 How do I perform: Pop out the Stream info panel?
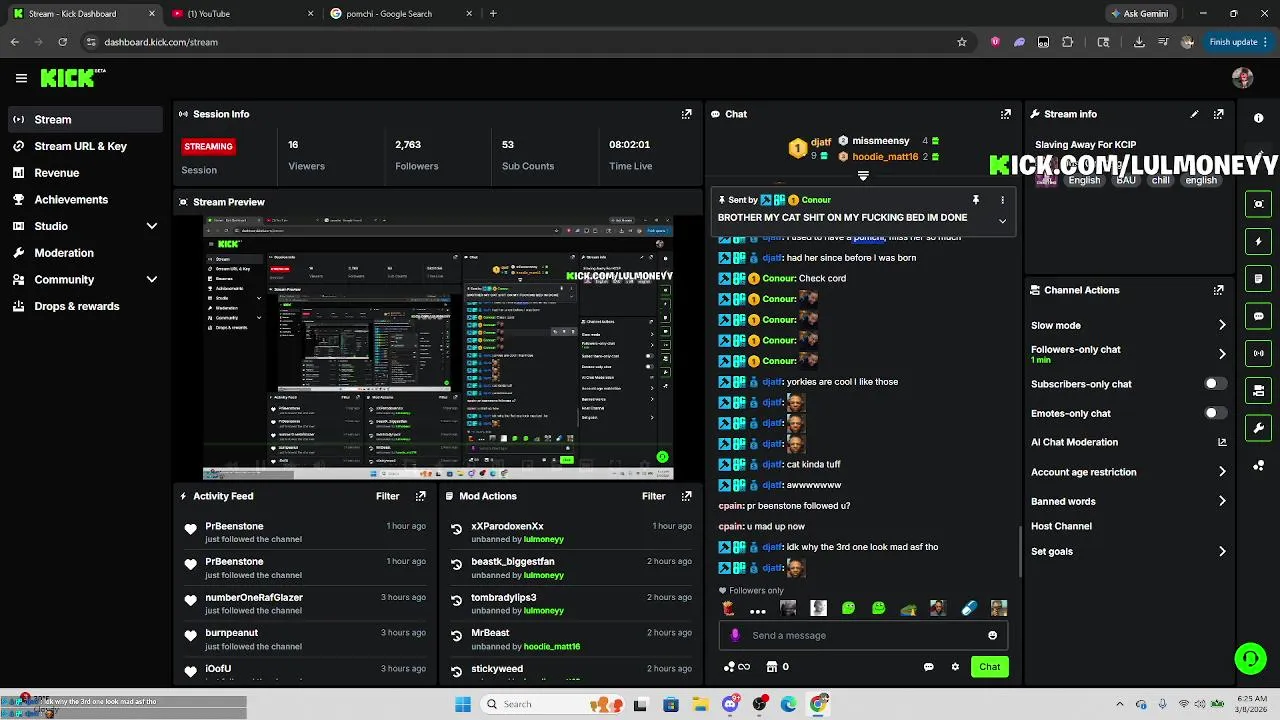click(x=1218, y=114)
